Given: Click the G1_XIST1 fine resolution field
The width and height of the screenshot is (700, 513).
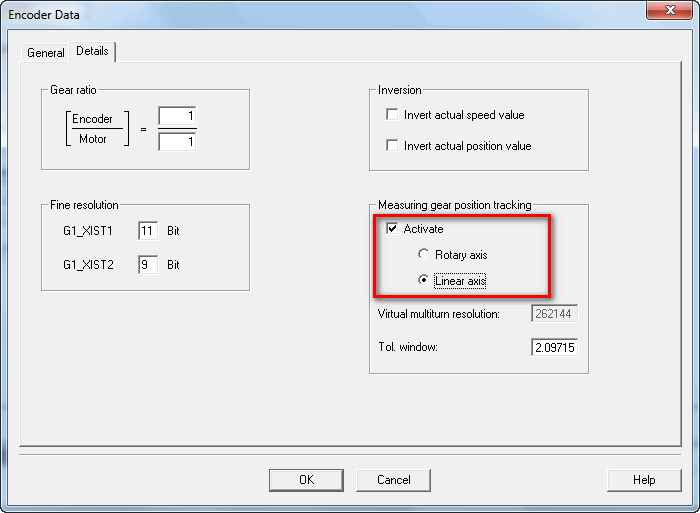Looking at the screenshot, I should point(148,230).
